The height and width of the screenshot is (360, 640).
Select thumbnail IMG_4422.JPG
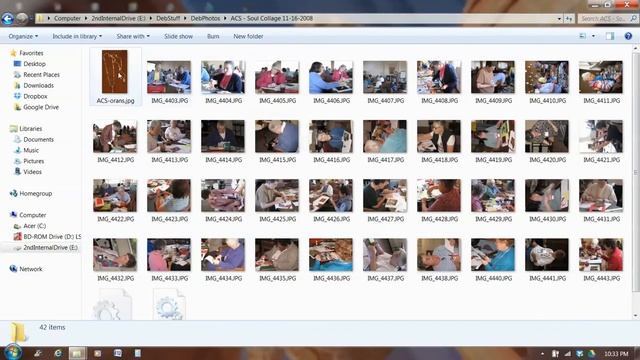115,196
